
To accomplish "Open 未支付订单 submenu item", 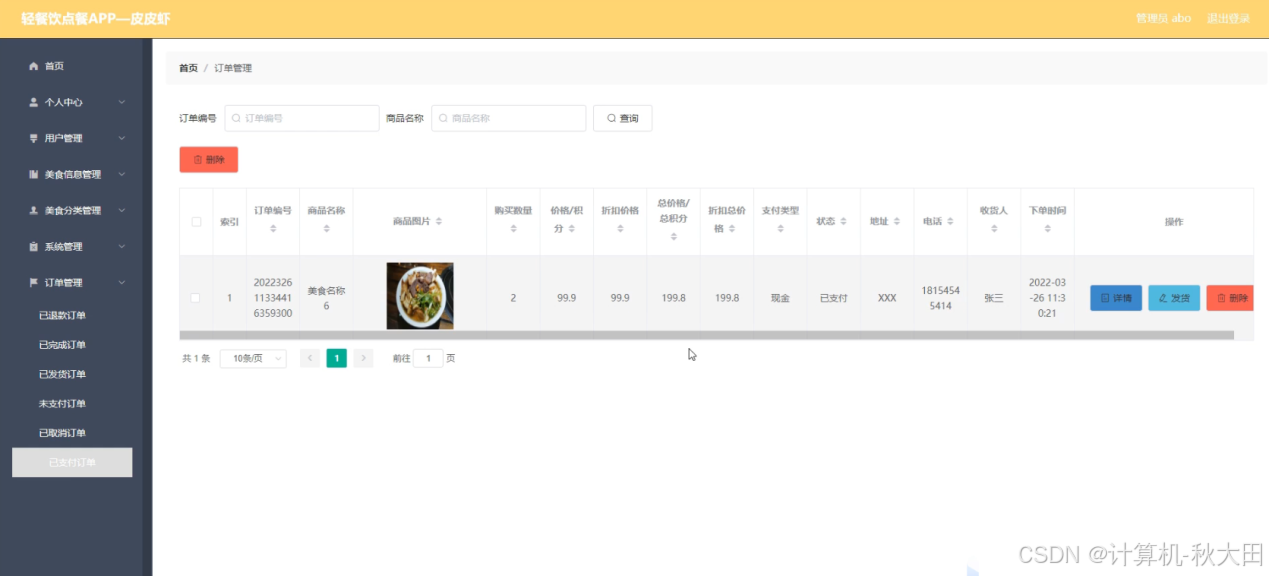I will pos(62,404).
